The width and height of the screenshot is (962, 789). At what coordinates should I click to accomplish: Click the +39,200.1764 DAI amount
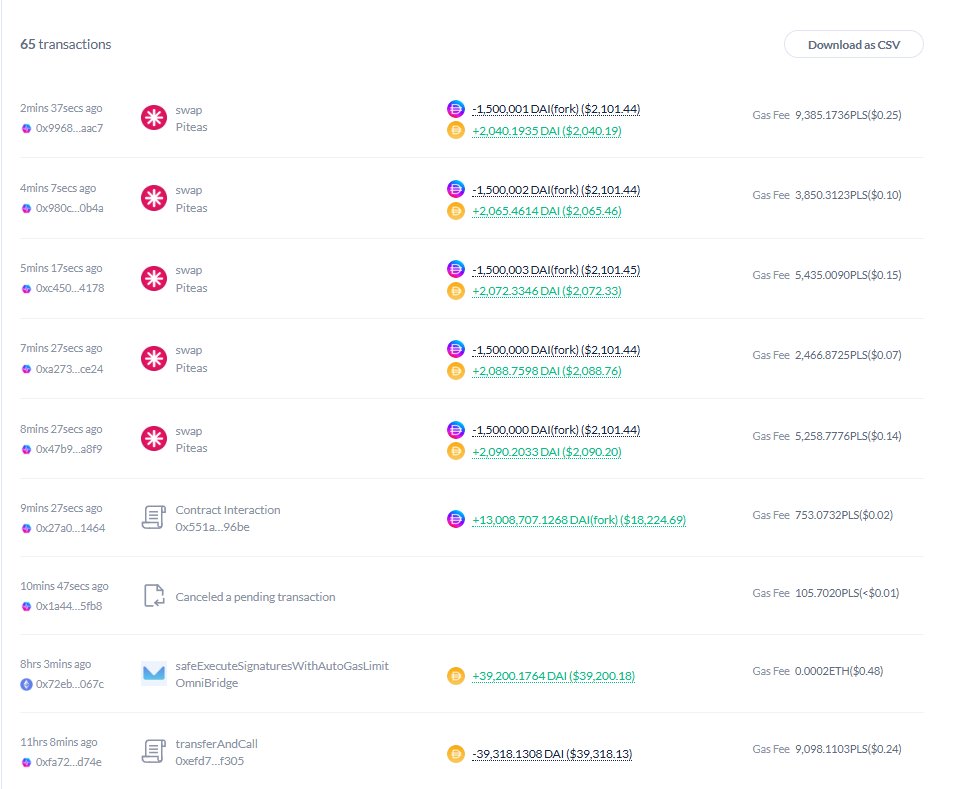point(553,676)
